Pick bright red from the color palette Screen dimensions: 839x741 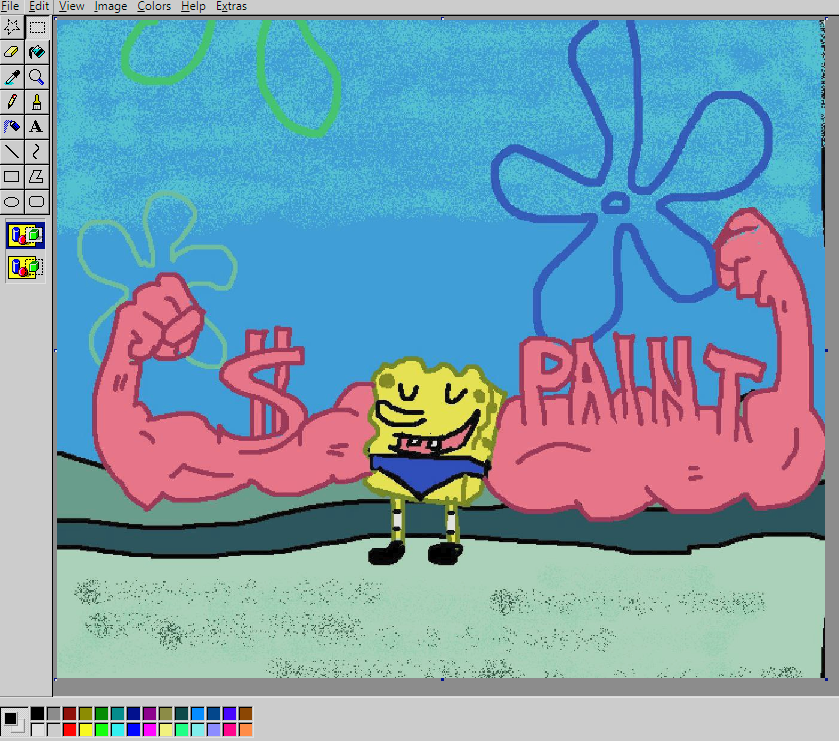point(70,729)
